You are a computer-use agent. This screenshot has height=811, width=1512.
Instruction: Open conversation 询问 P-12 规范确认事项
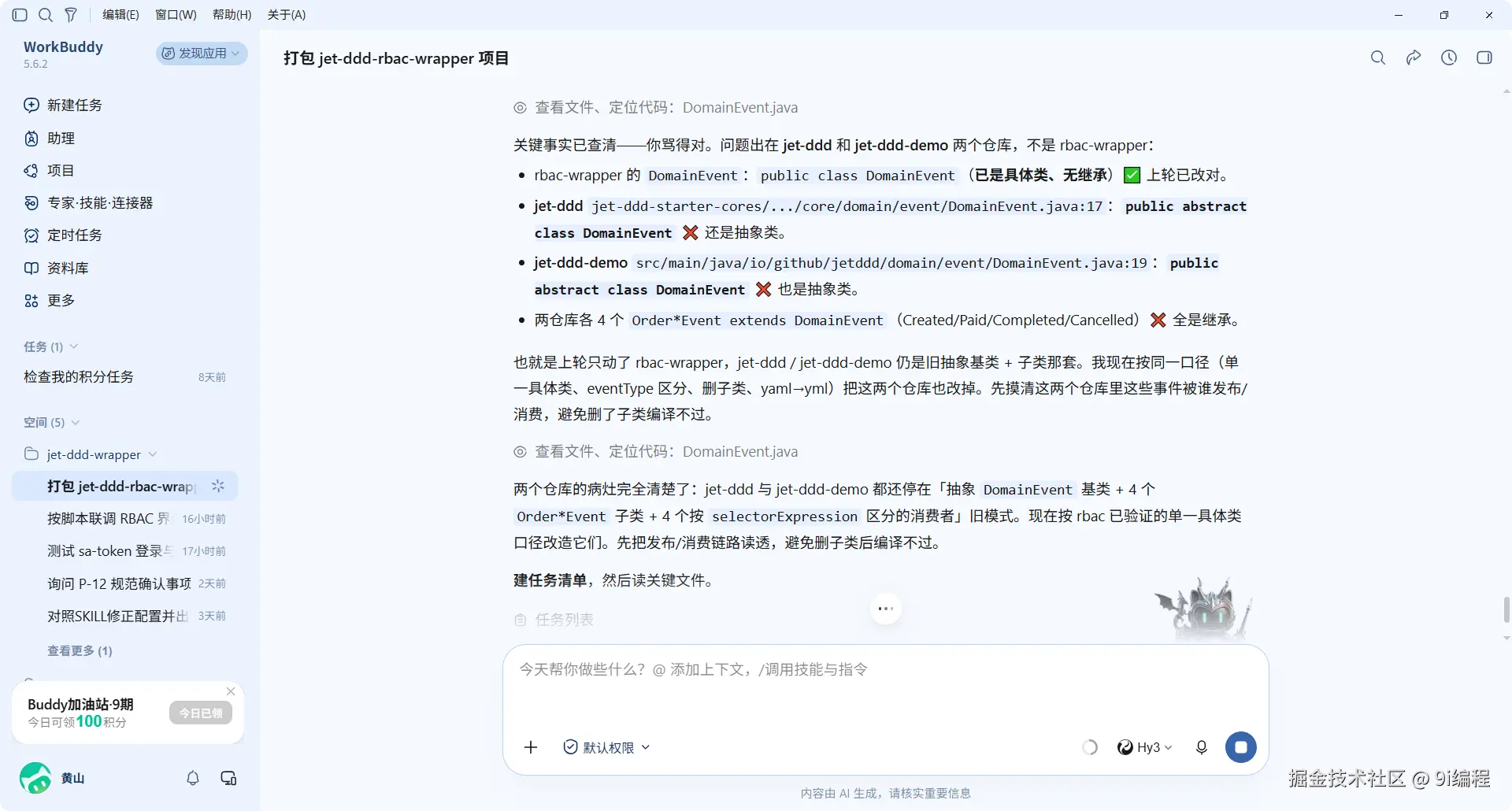click(124, 583)
